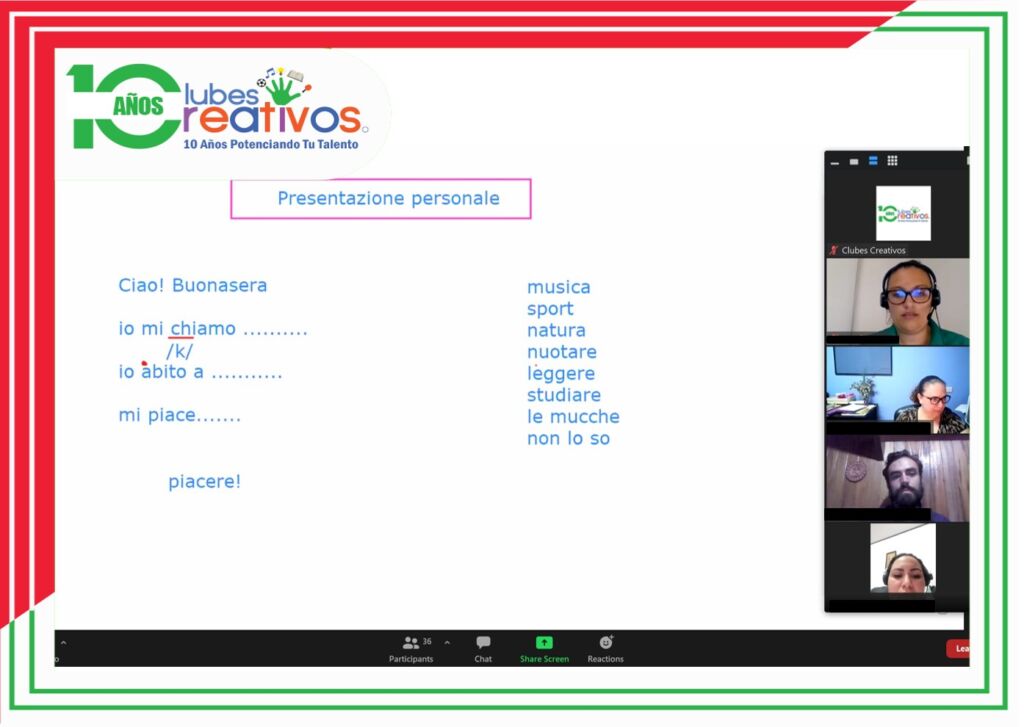Click the 'piacere!' text on the slide

204,482
